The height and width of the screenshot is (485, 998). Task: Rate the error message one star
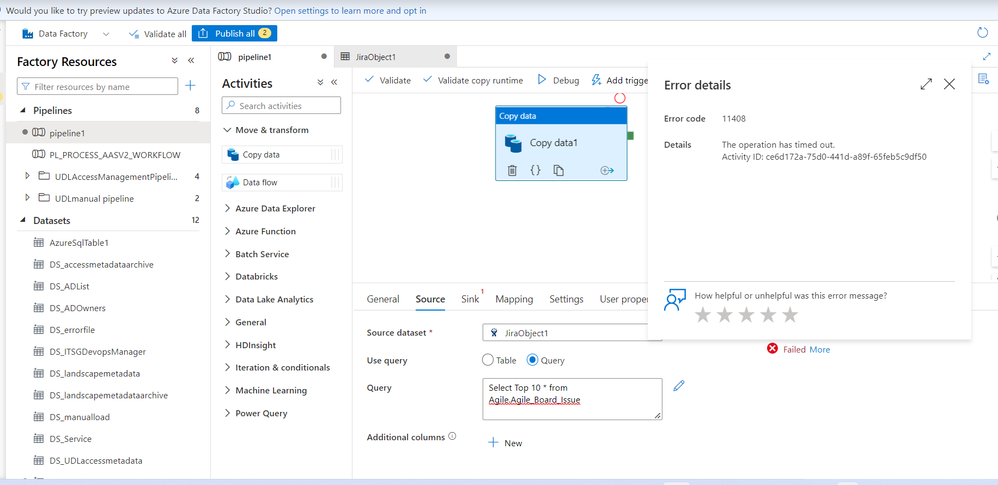[x=703, y=314]
